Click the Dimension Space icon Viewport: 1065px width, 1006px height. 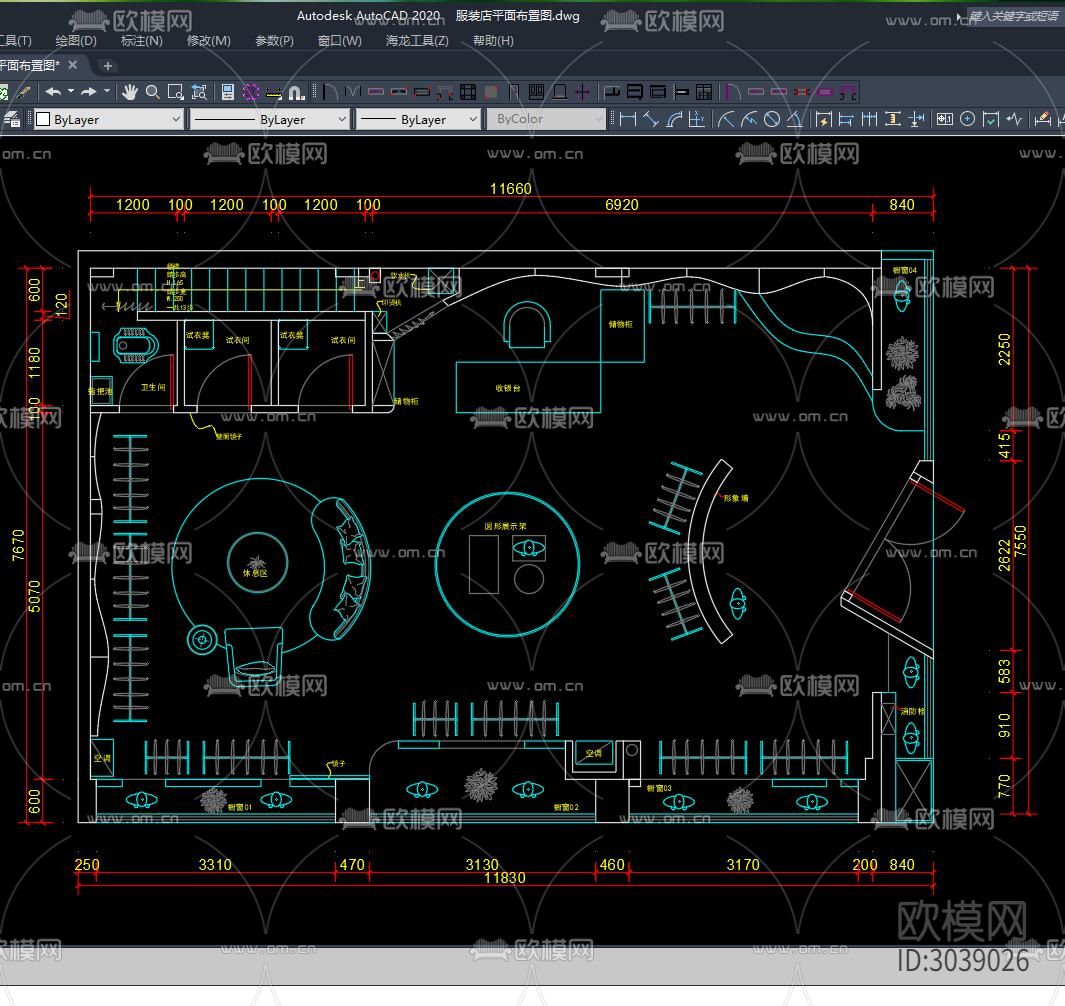coord(892,120)
